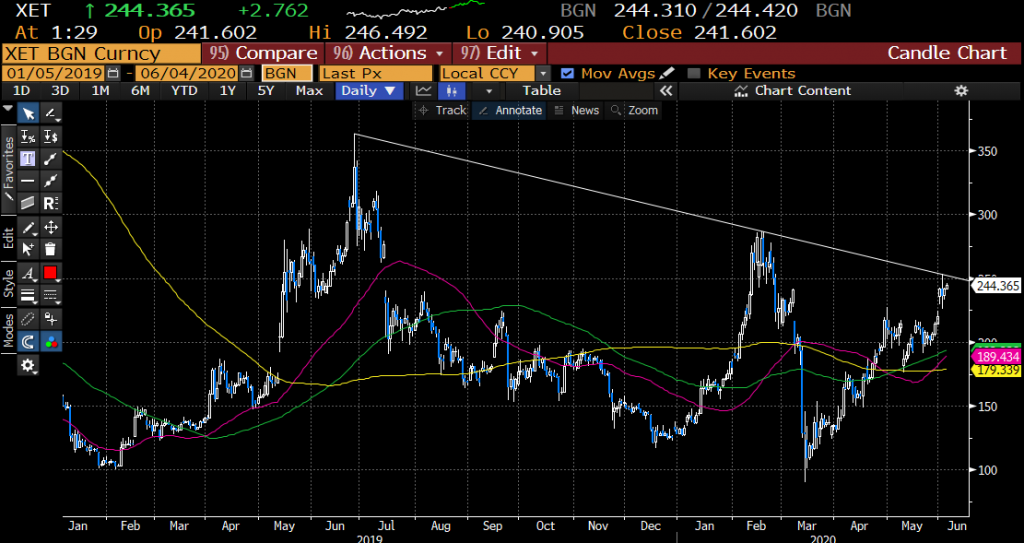Open chart settings gear at top right
1024x543 pixels.
click(961, 91)
